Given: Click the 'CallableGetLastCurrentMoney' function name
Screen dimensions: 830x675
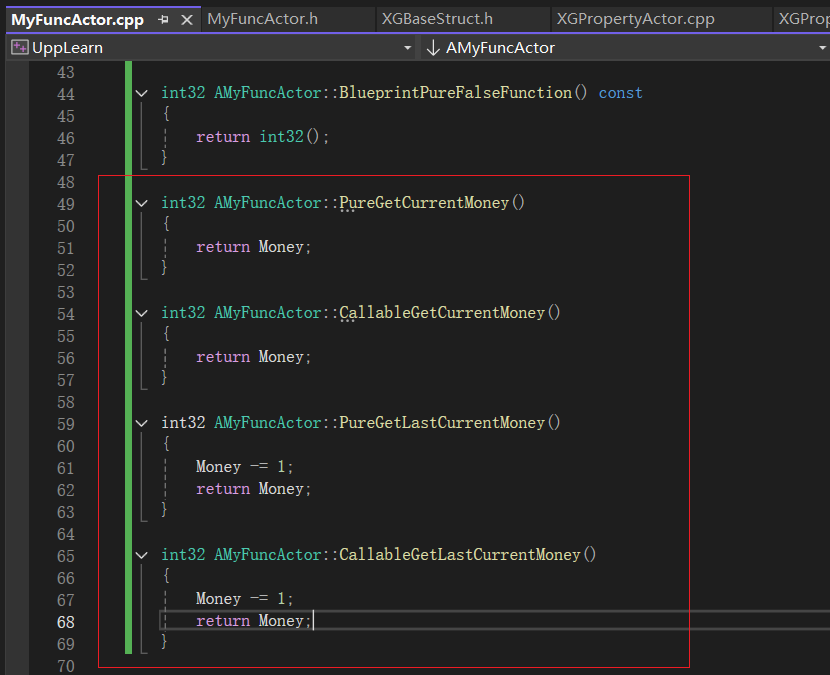Looking at the screenshot, I should 460,555.
